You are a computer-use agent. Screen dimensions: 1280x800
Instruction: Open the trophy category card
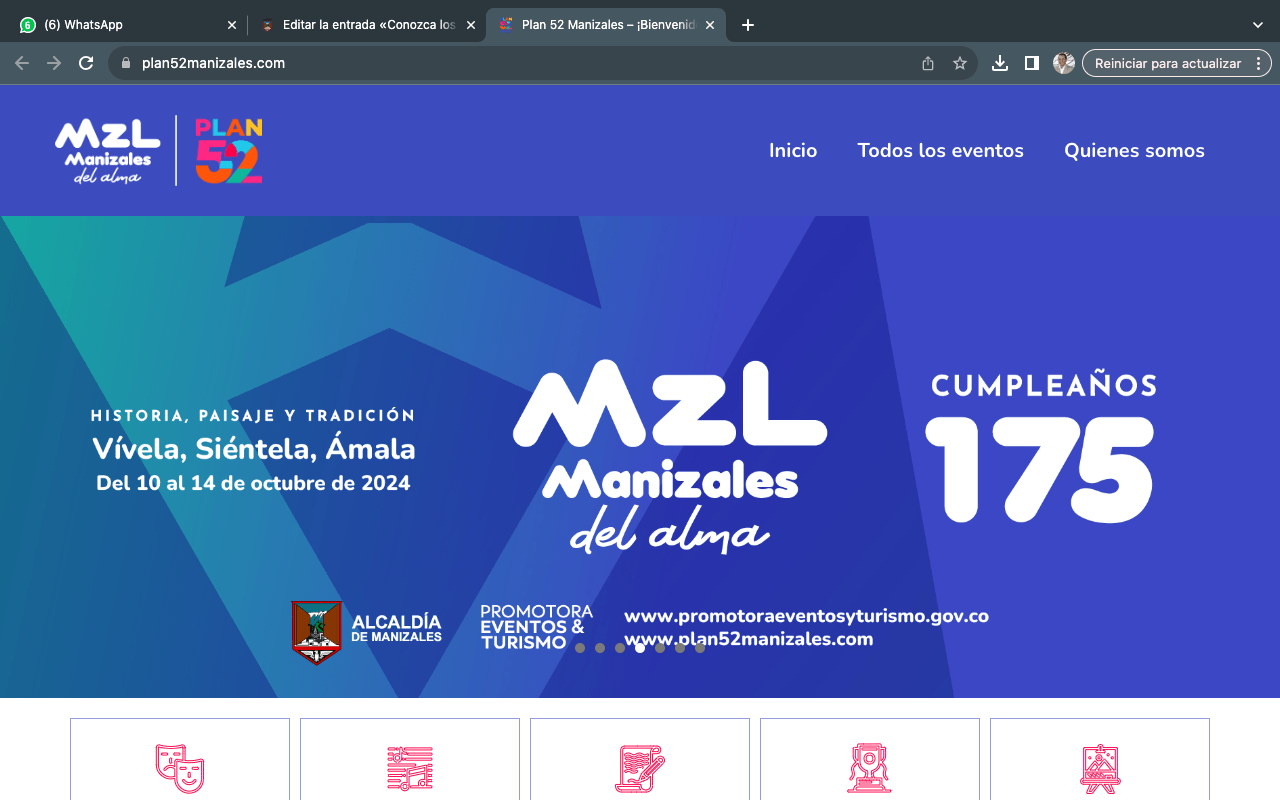pyautogui.click(x=870, y=760)
